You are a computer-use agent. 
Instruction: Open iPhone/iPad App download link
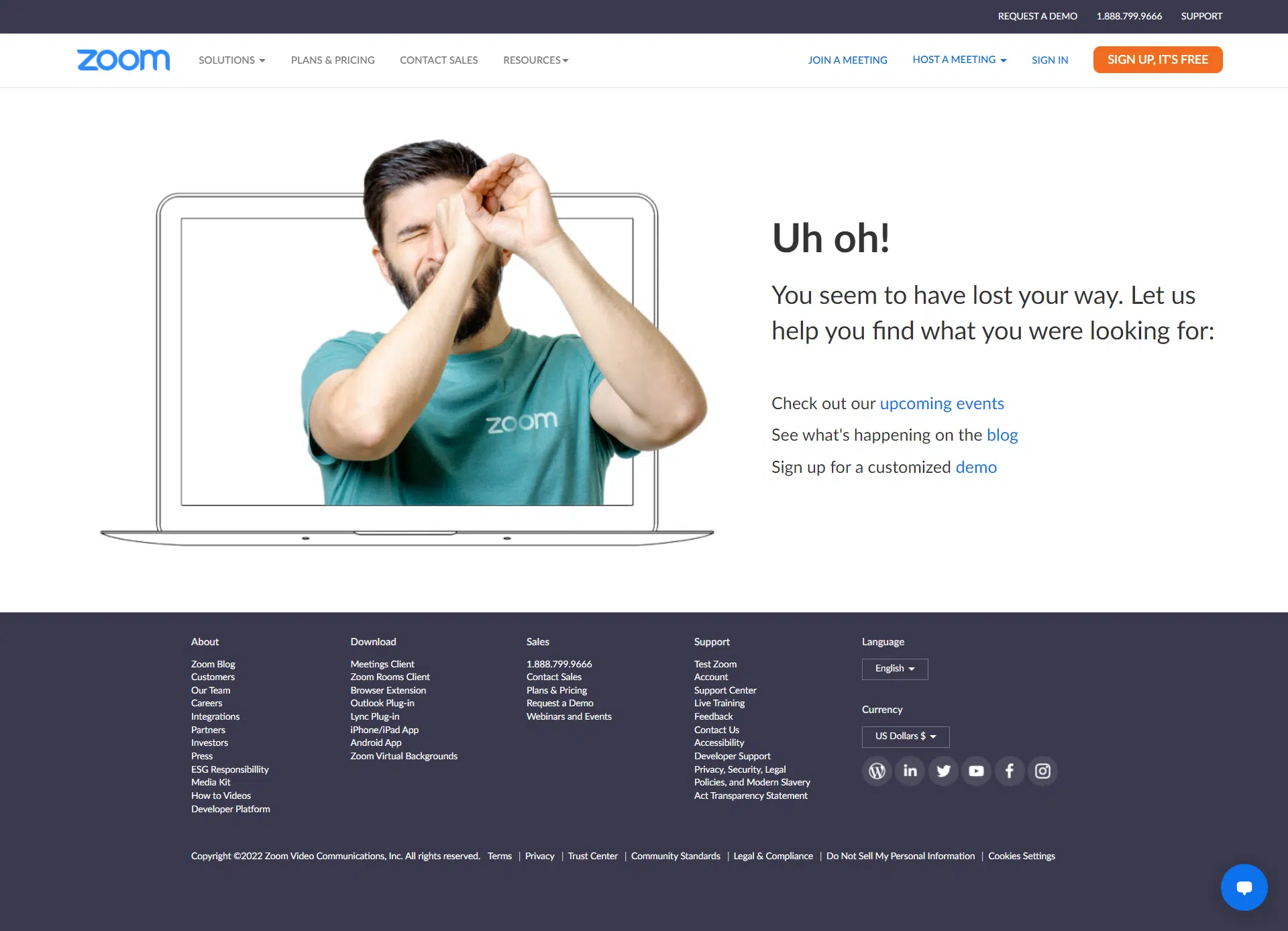pyautogui.click(x=384, y=730)
